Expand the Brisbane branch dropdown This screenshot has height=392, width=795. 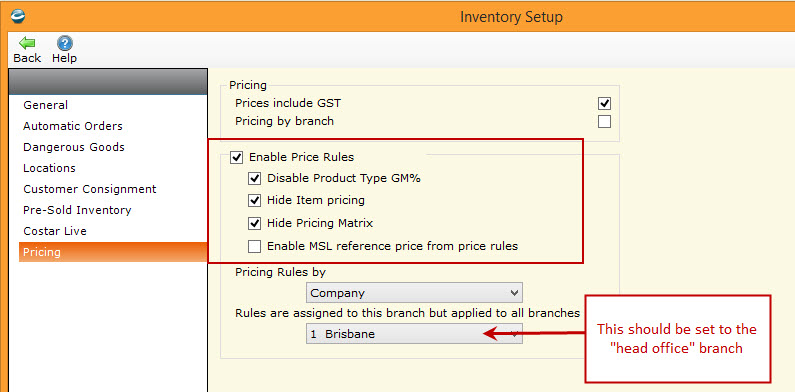pos(414,334)
